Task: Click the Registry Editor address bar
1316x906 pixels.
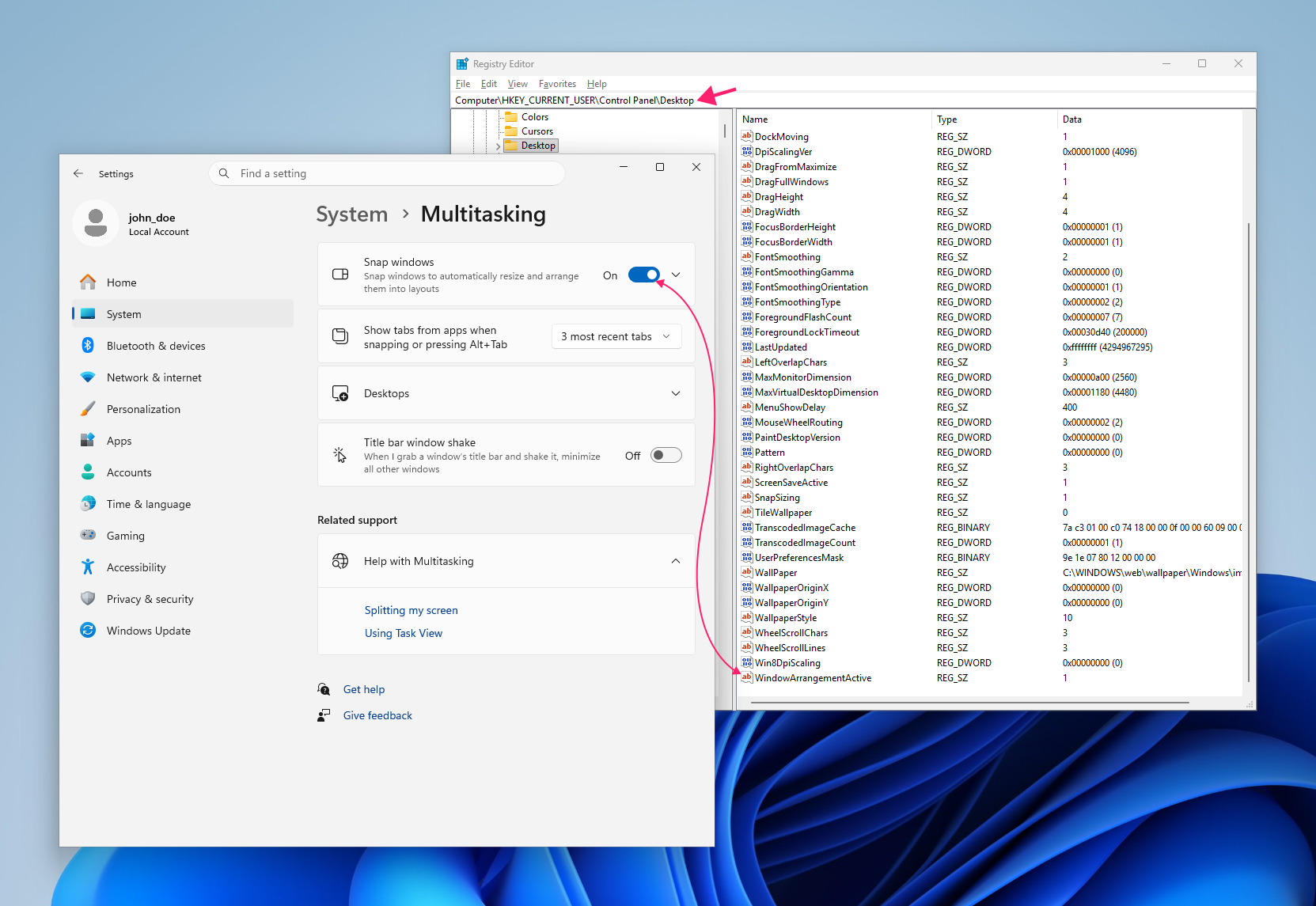Action: click(853, 100)
